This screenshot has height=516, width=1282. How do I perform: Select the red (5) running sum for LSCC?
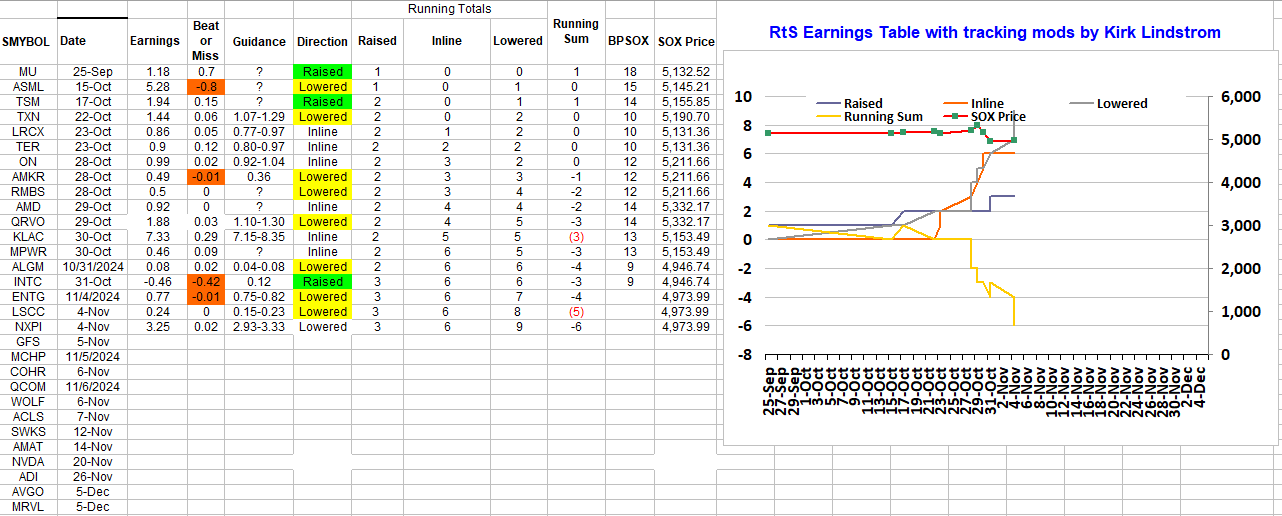point(575,312)
